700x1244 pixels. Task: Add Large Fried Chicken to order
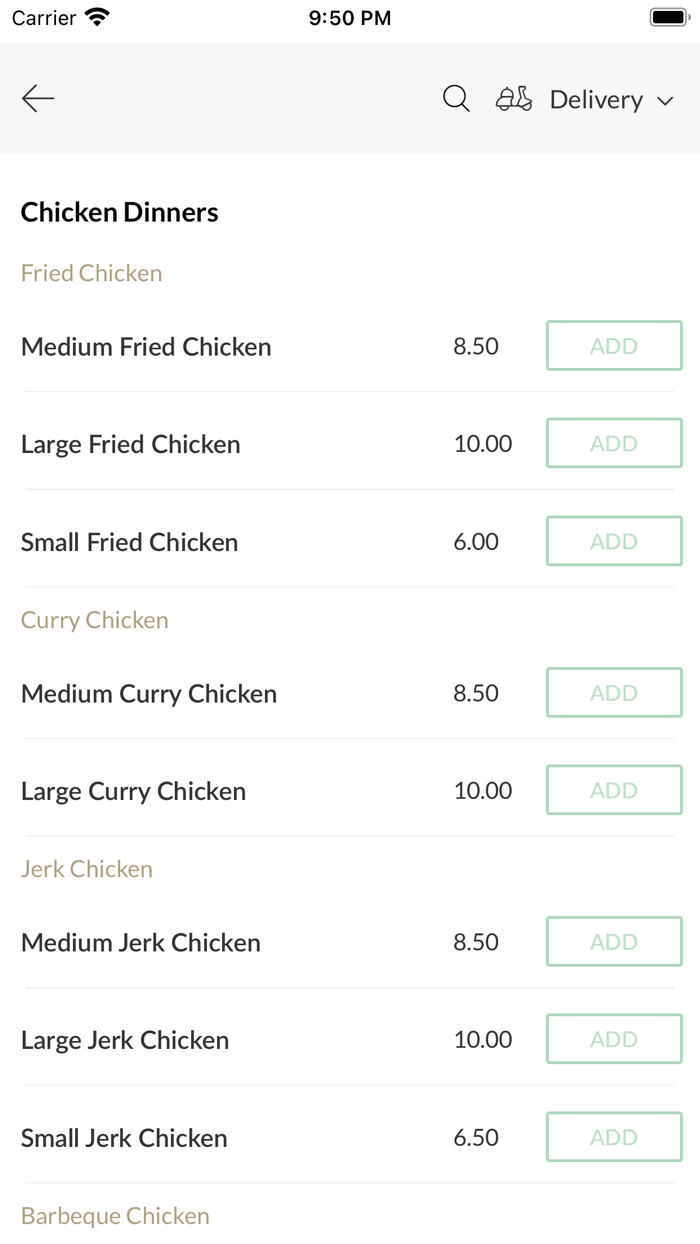coord(614,443)
